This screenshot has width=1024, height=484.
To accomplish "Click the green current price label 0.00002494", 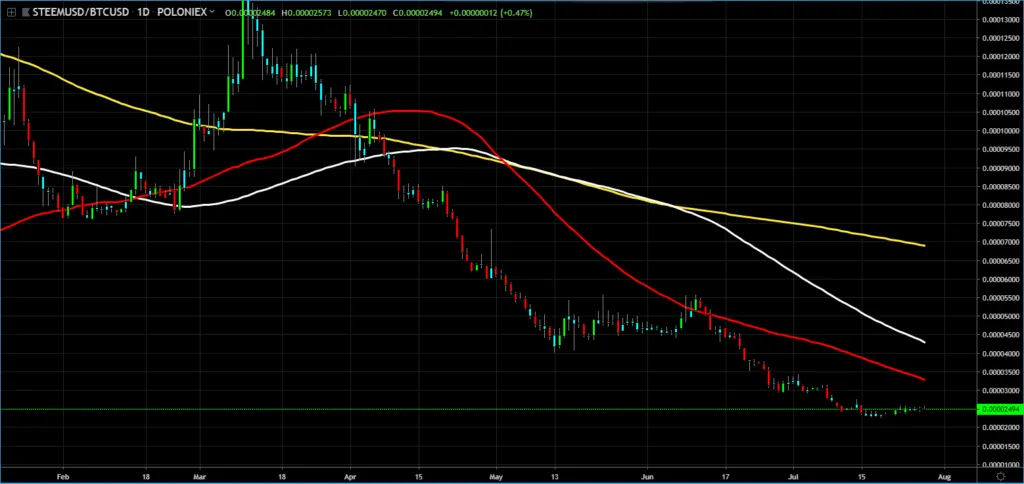I will [x=999, y=410].
